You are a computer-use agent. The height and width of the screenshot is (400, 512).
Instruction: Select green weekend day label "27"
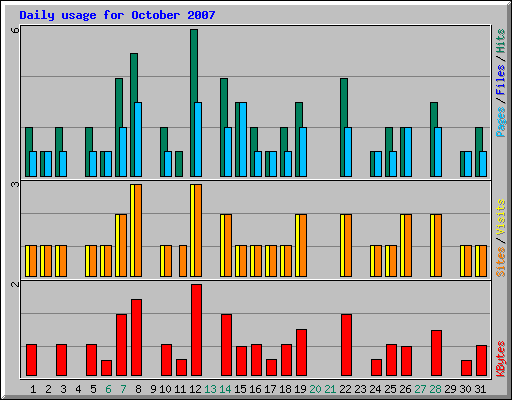pos(420,389)
